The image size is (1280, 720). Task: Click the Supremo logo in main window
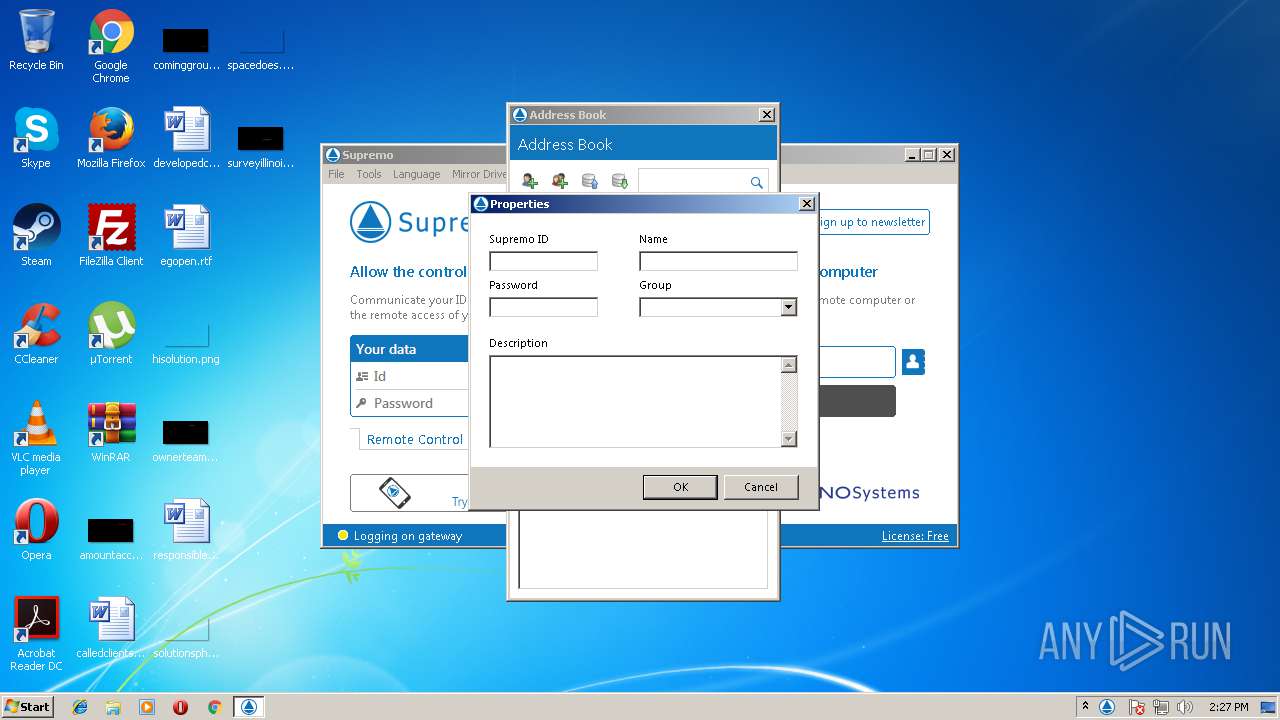[x=370, y=222]
